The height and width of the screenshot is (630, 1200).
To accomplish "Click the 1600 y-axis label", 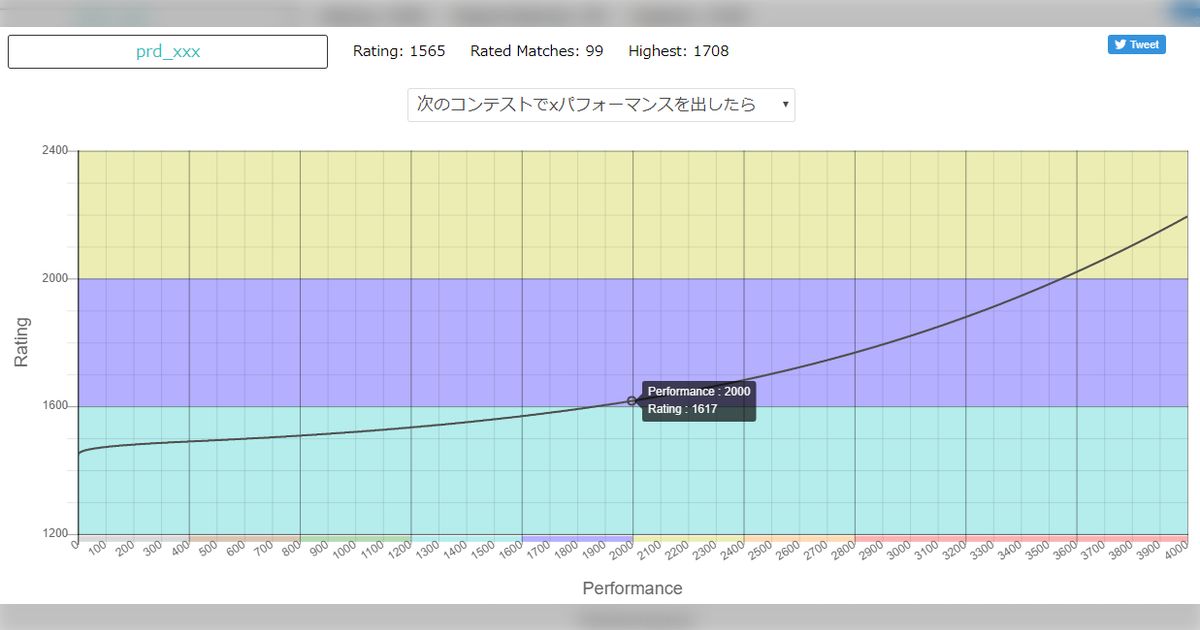I will tap(55, 406).
